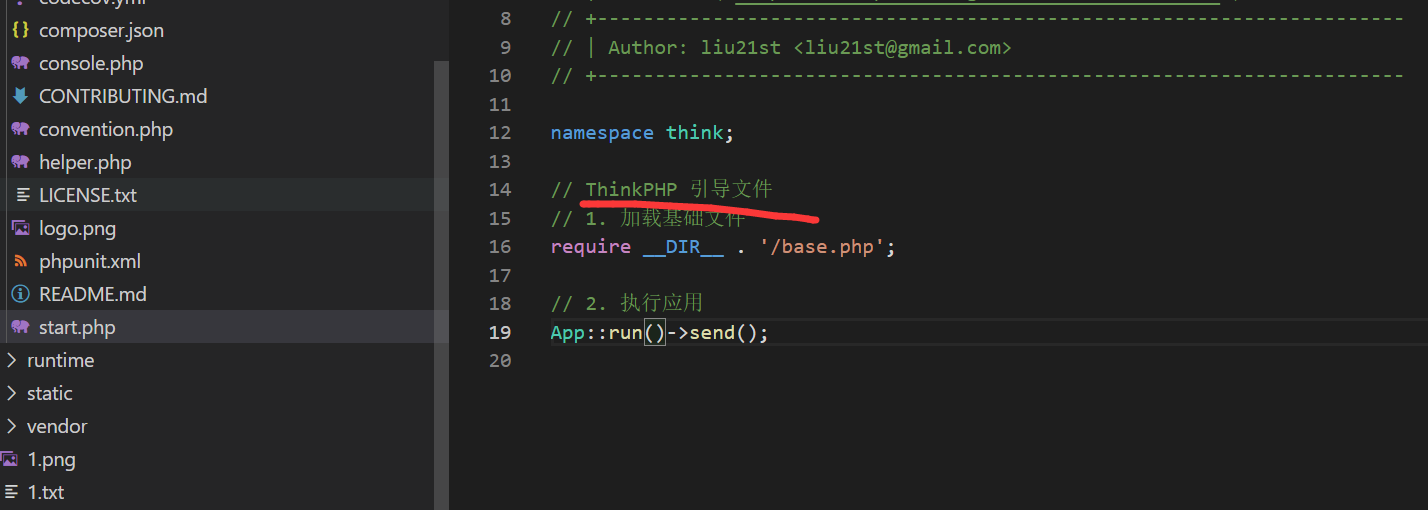This screenshot has width=1428, height=510.
Task: Click the PHP elephant icon beside console.php
Action: 20,63
